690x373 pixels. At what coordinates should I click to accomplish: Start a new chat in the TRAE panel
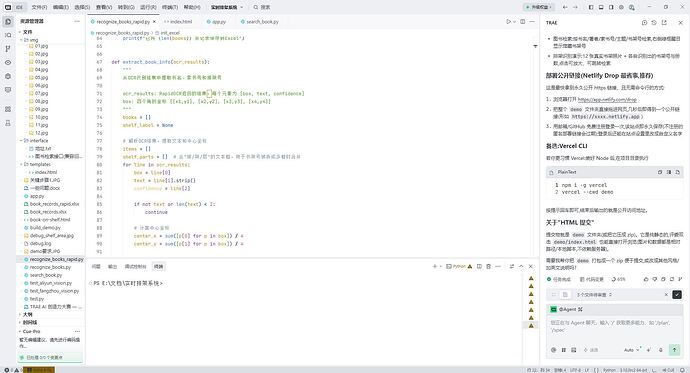pos(644,22)
